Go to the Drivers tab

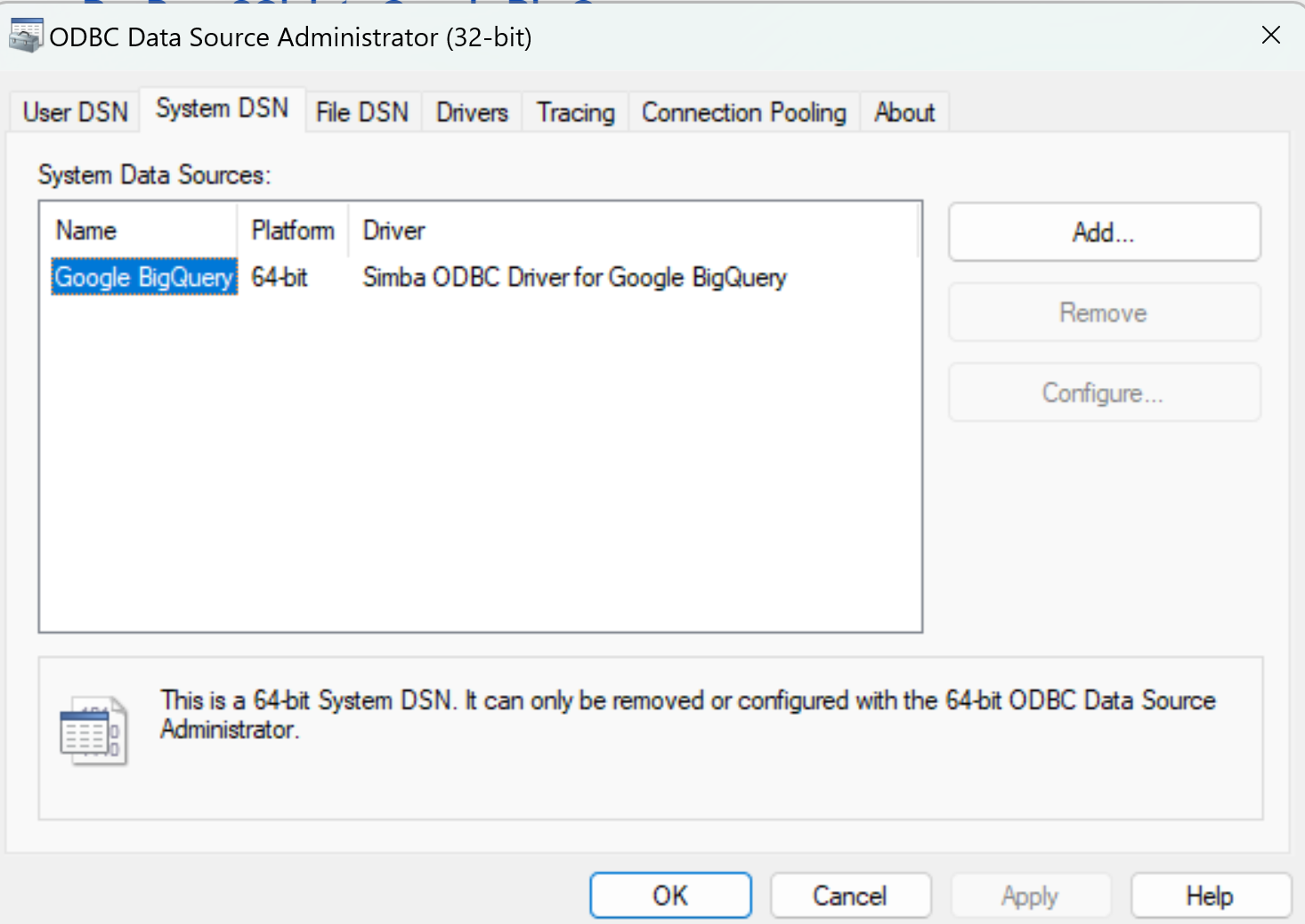click(x=472, y=112)
